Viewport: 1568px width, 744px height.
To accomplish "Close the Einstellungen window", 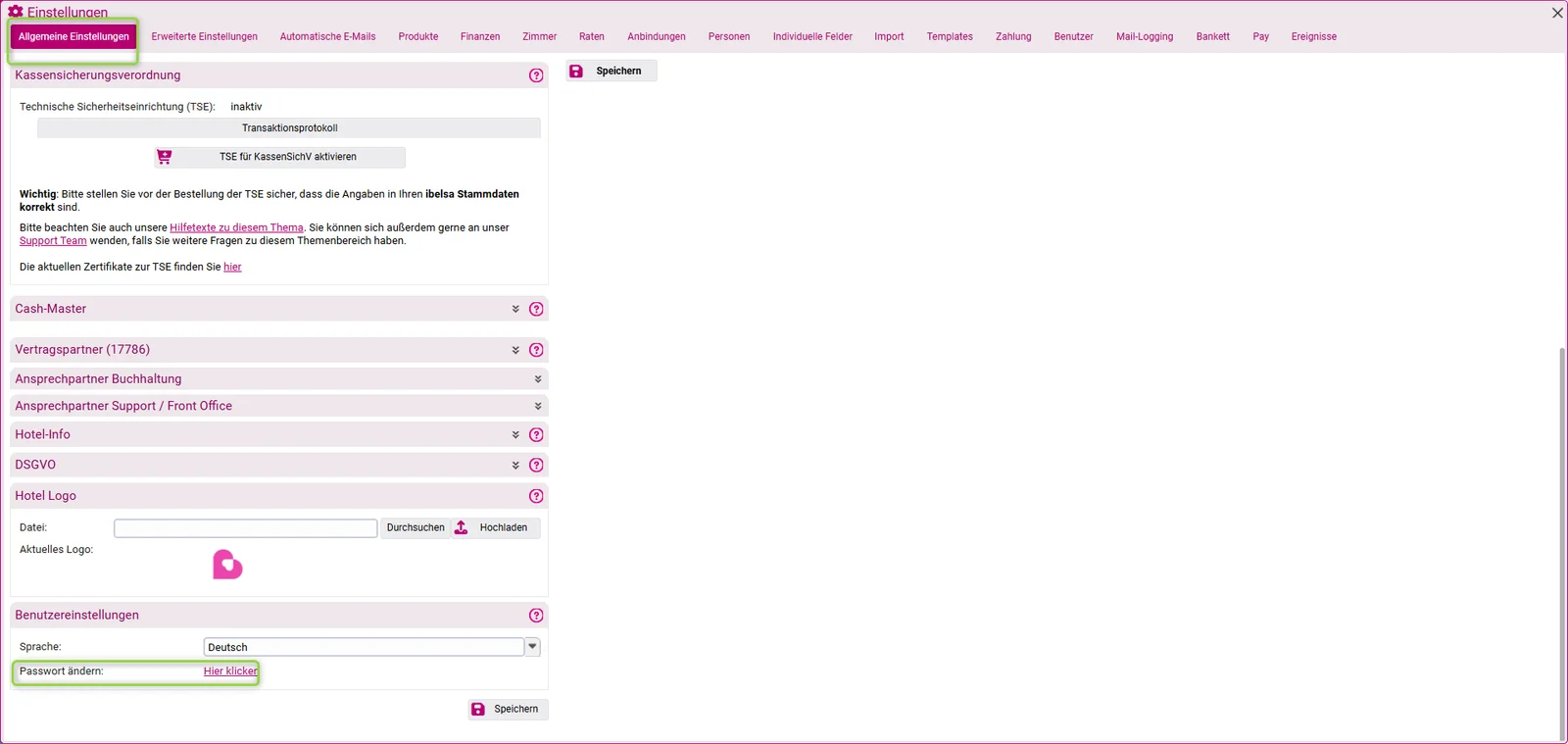I will tap(1557, 13).
